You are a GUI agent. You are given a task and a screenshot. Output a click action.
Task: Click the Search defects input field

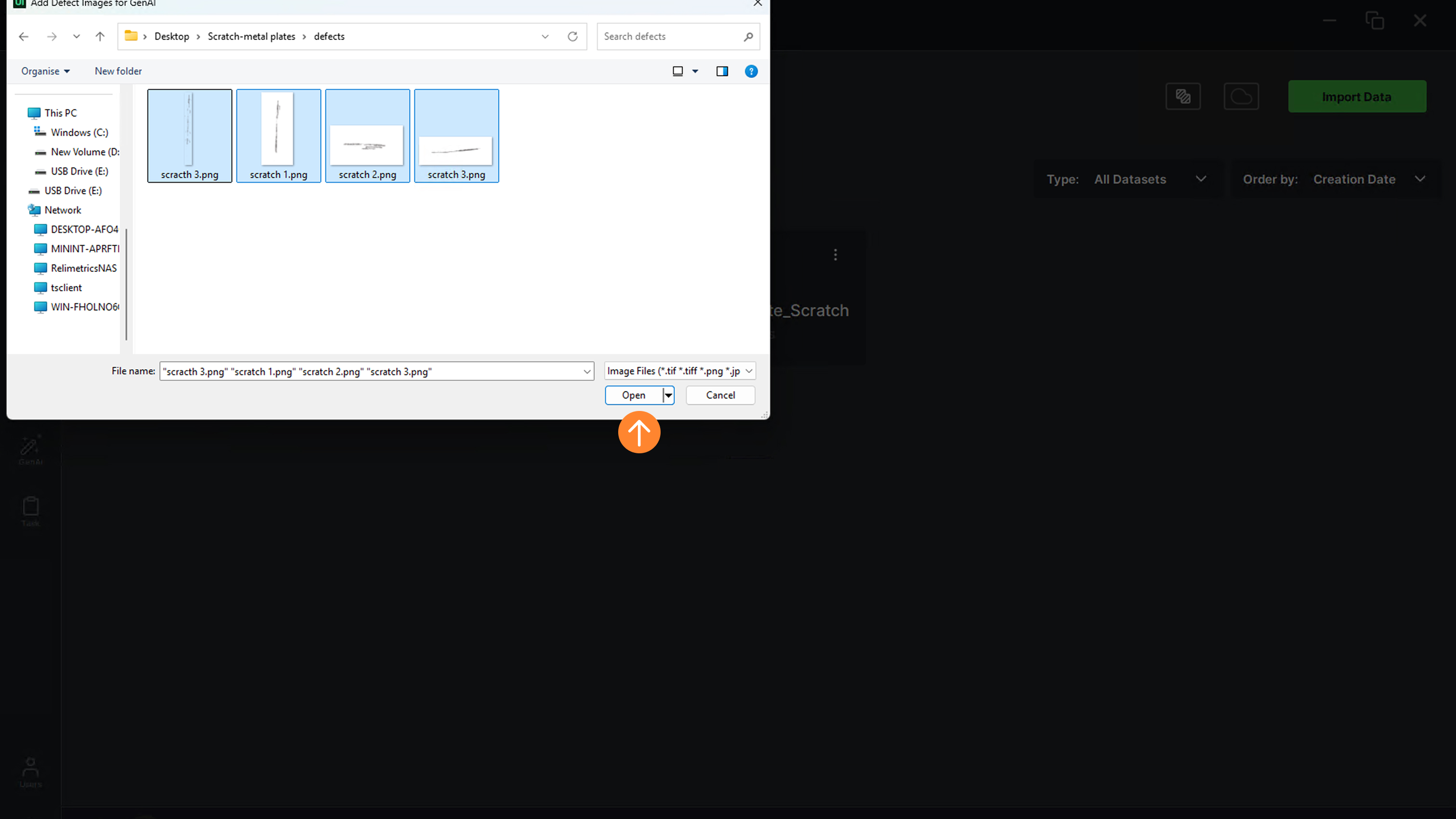pos(670,37)
